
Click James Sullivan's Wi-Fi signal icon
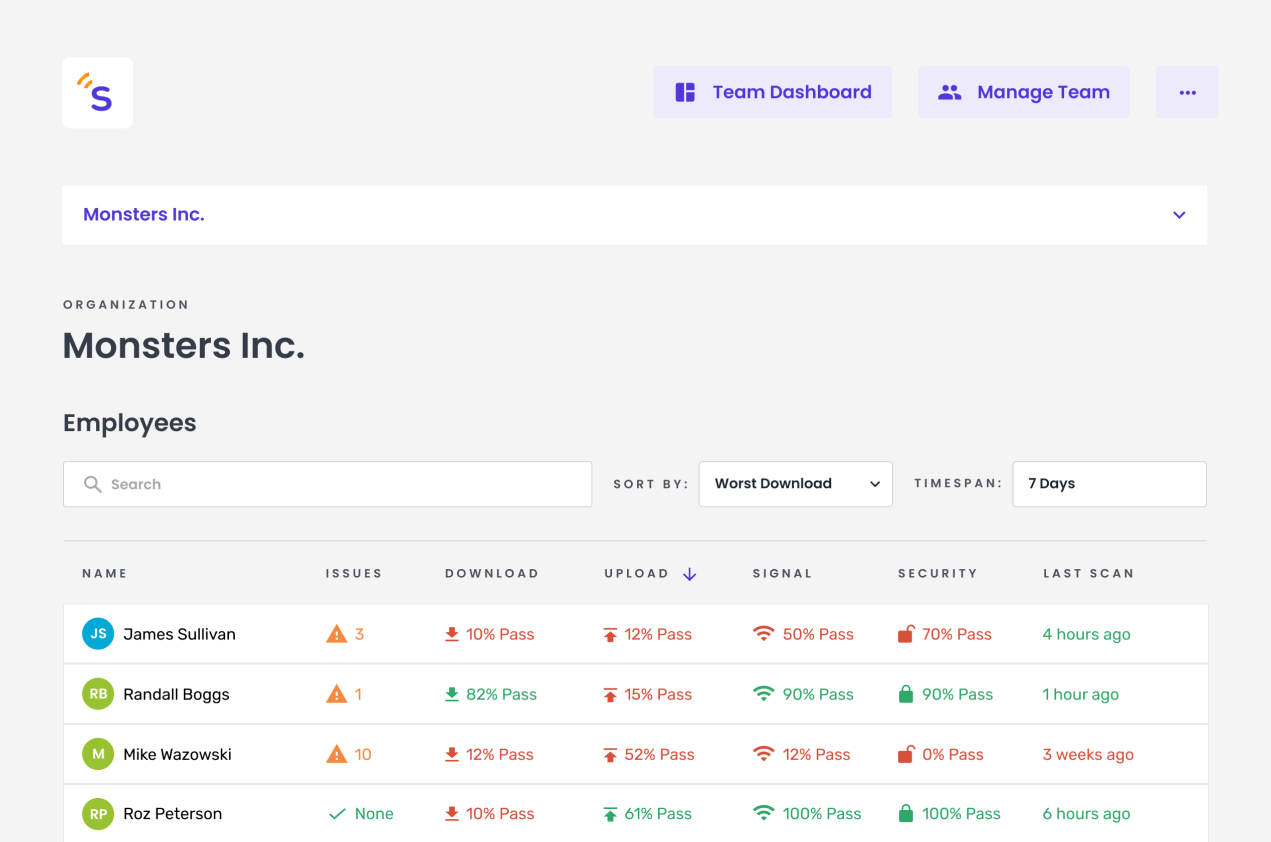764,634
